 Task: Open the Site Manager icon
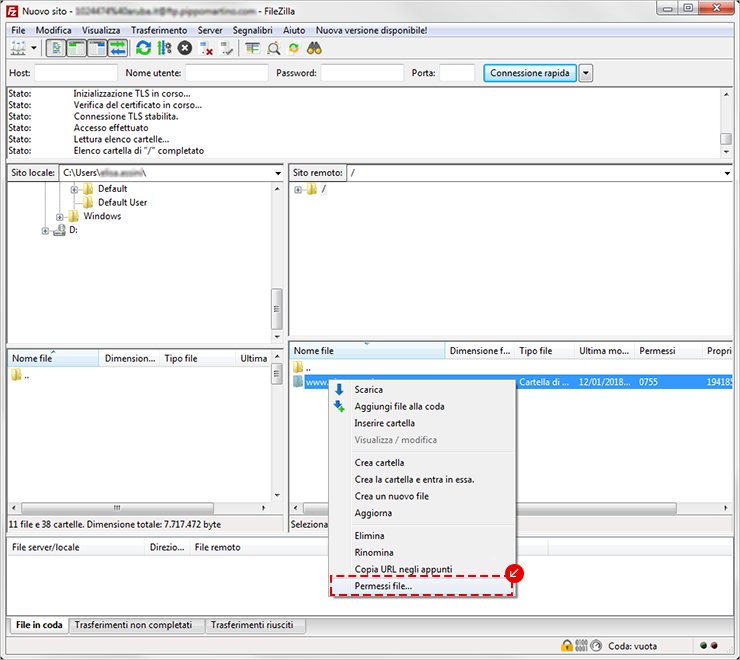[x=18, y=48]
